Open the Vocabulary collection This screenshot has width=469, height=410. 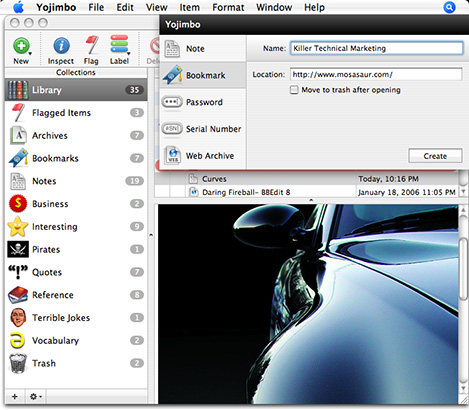click(76, 340)
